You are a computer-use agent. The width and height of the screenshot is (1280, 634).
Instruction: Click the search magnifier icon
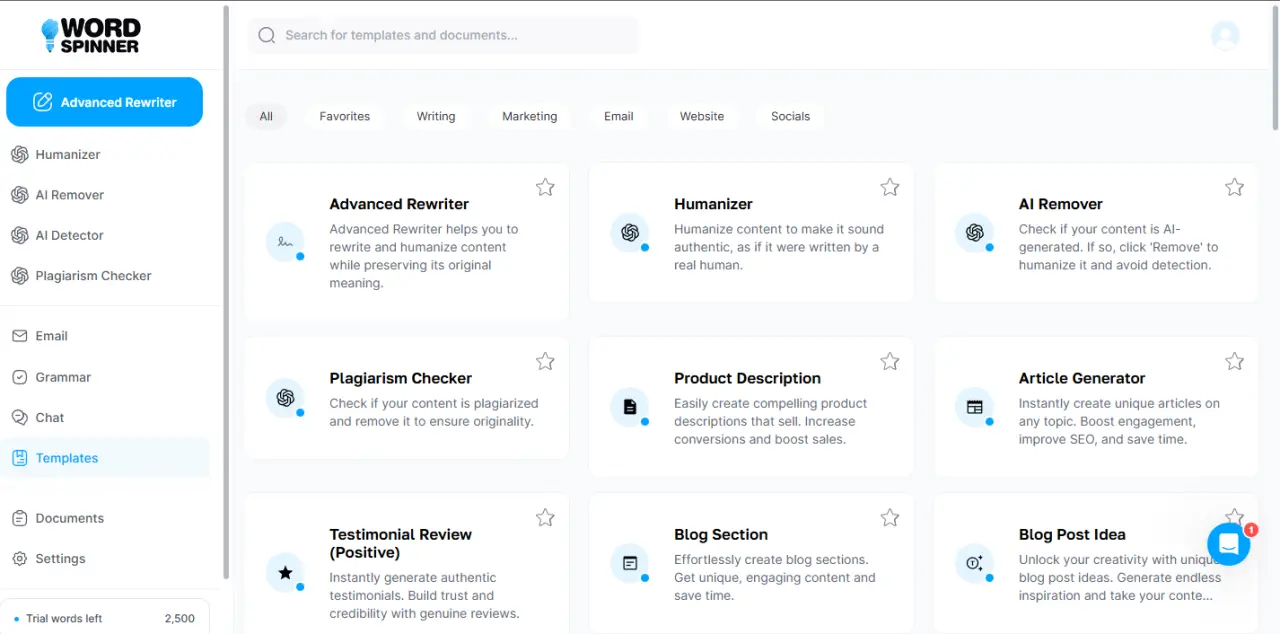click(266, 35)
